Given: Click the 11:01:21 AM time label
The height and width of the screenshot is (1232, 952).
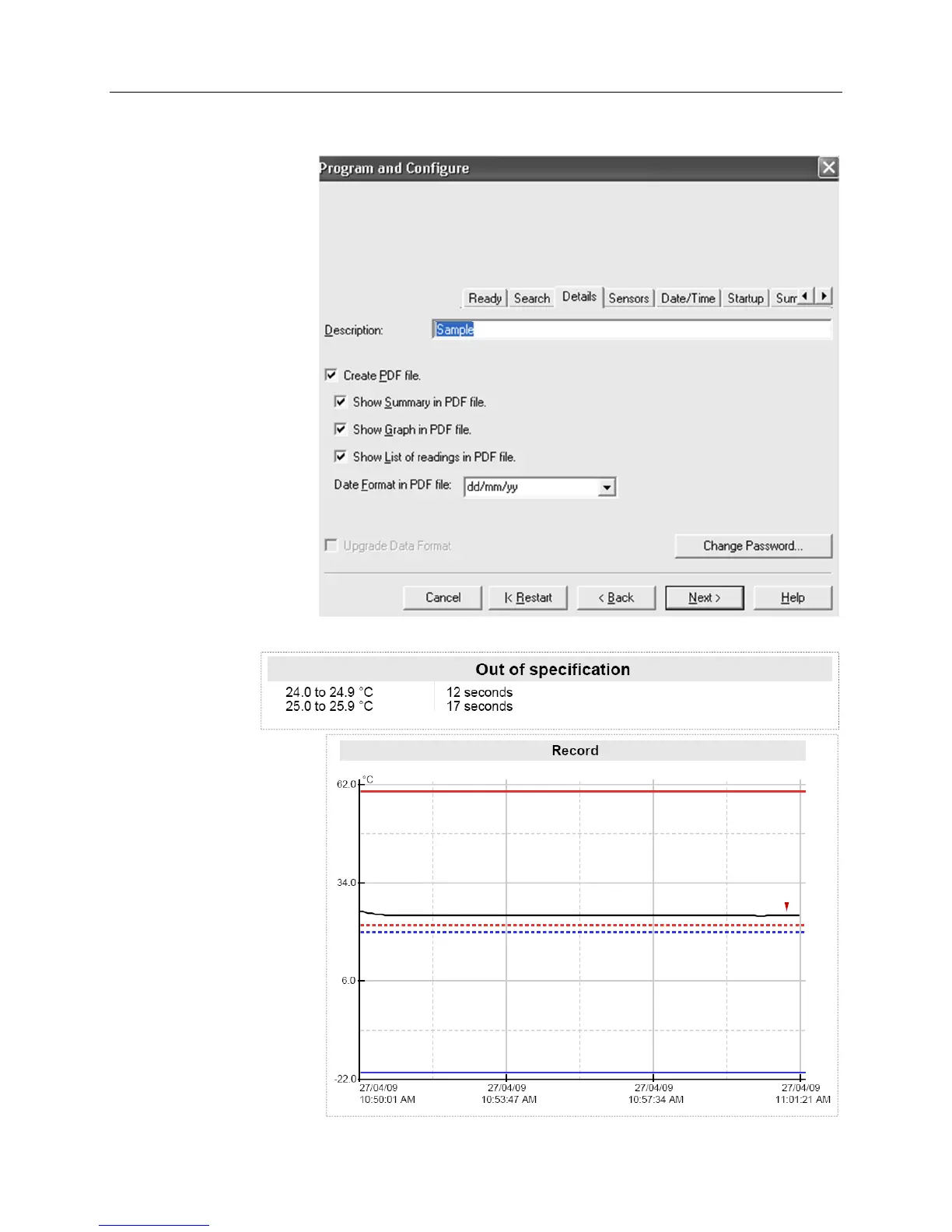Looking at the screenshot, I should [803, 1100].
